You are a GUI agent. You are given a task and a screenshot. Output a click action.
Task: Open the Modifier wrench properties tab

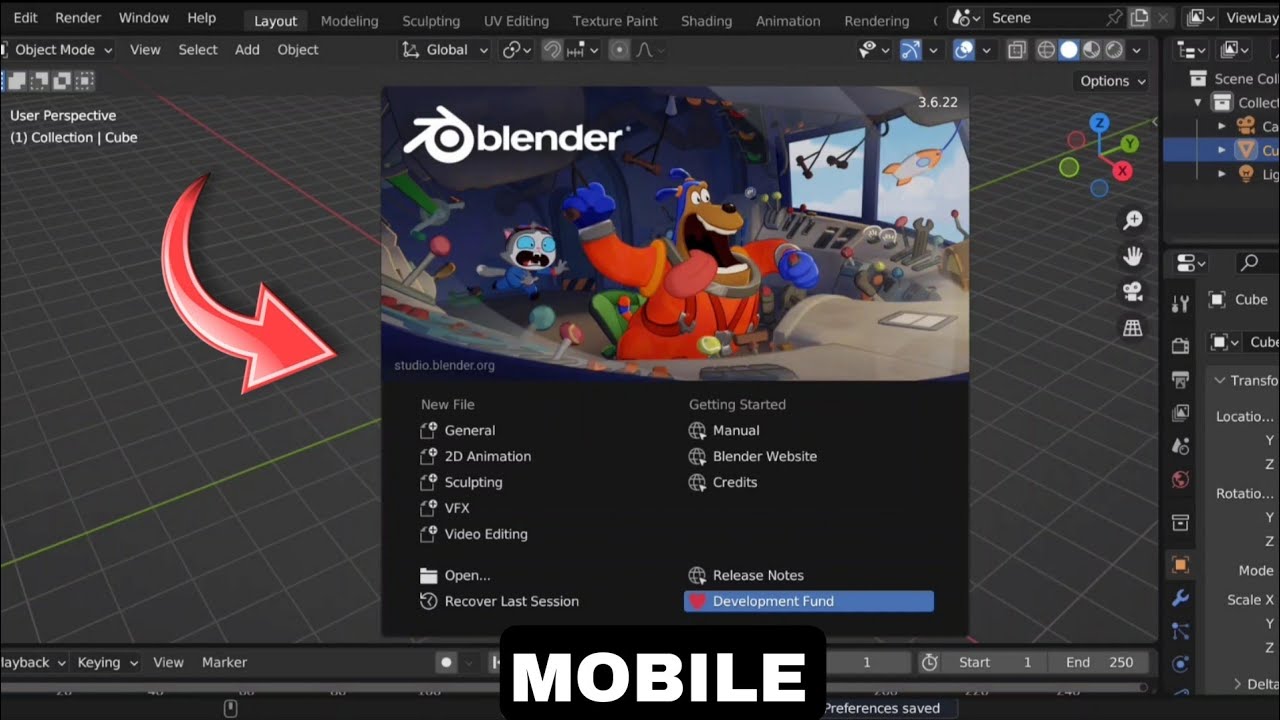coord(1181,598)
